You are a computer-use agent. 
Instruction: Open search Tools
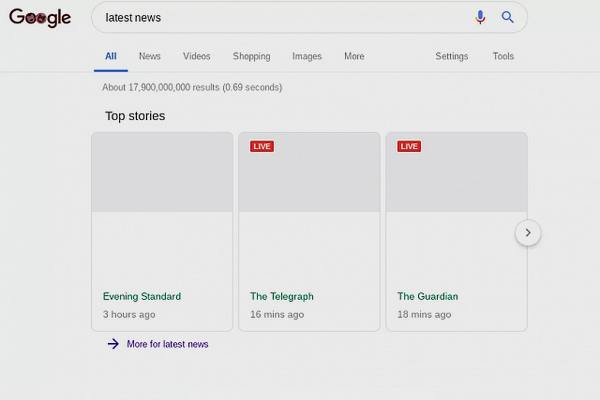point(503,56)
